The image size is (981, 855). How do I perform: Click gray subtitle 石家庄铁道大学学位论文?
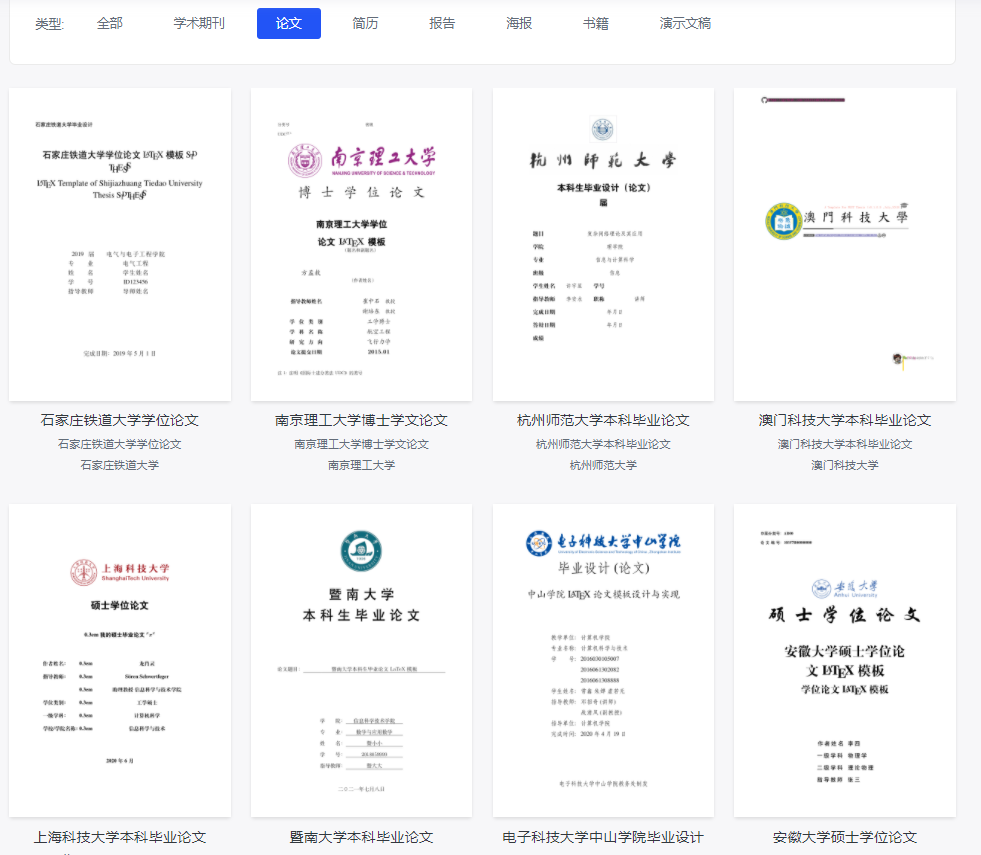[x=119, y=444]
